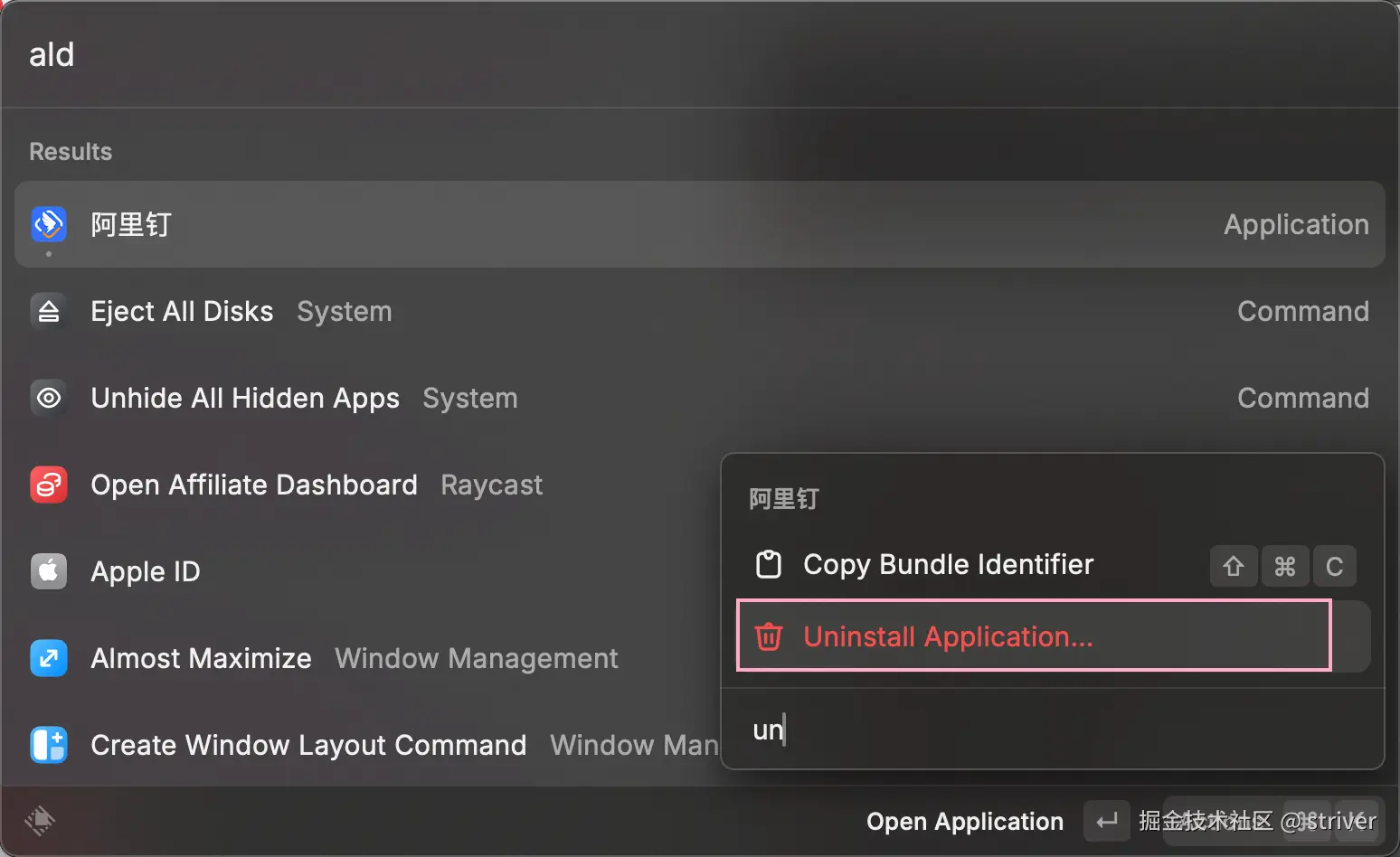
Task: Select the Eject All Disks result
Action: (362, 311)
